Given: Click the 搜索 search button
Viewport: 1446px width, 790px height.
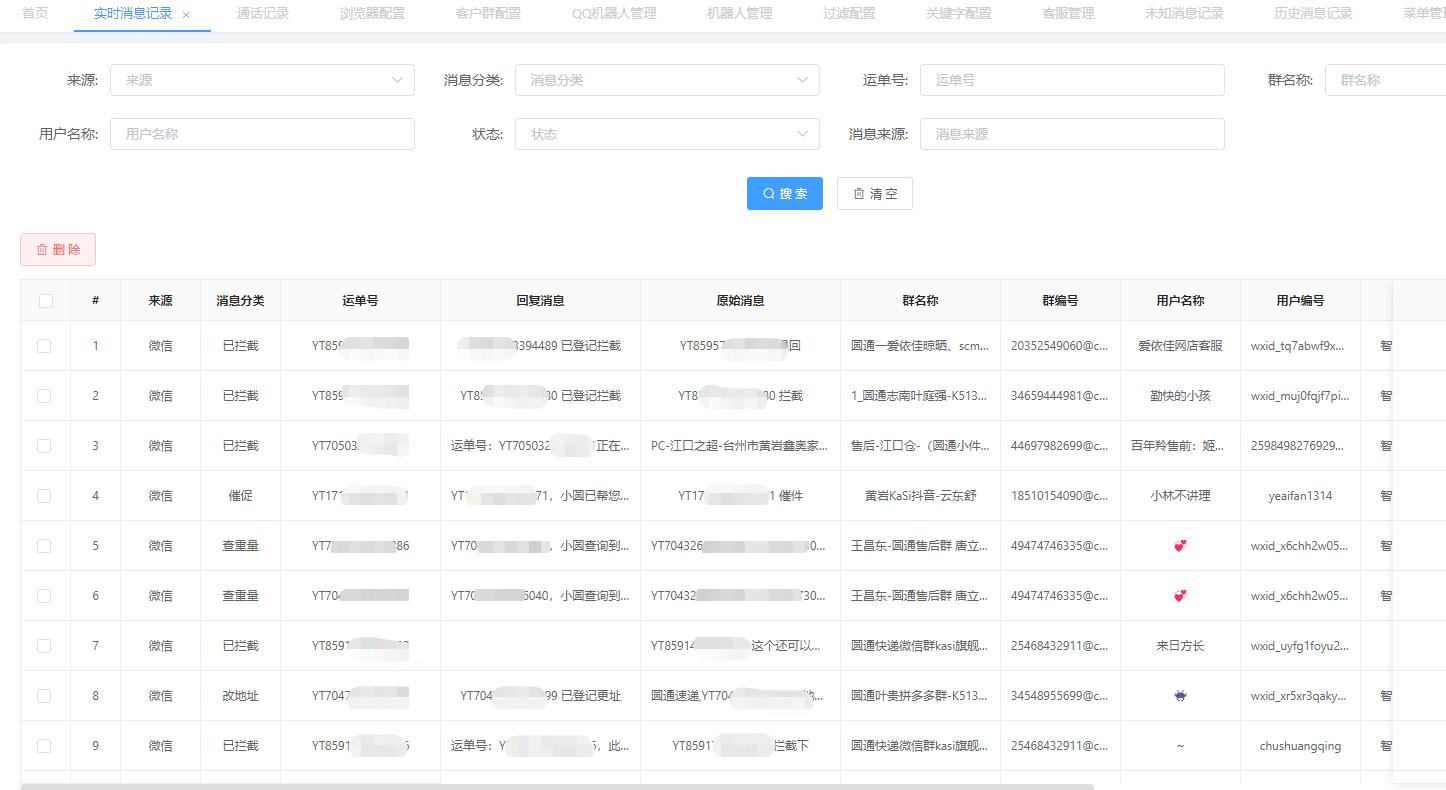Looking at the screenshot, I should click(x=784, y=193).
